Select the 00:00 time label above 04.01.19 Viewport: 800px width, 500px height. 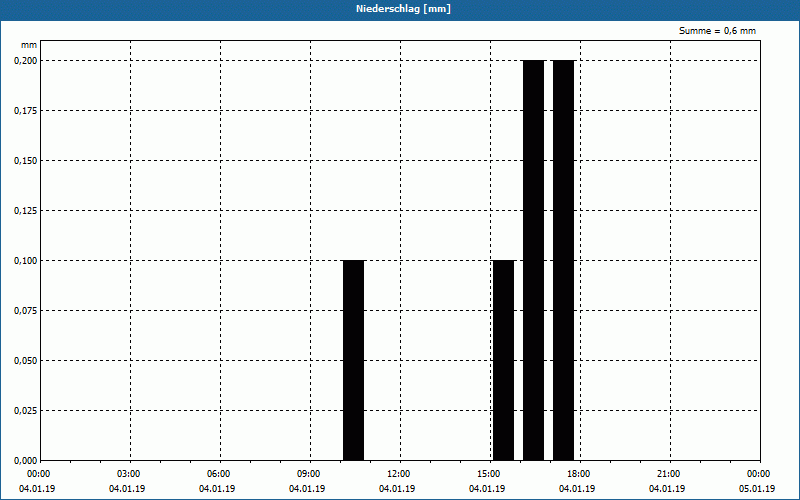click(x=38, y=474)
